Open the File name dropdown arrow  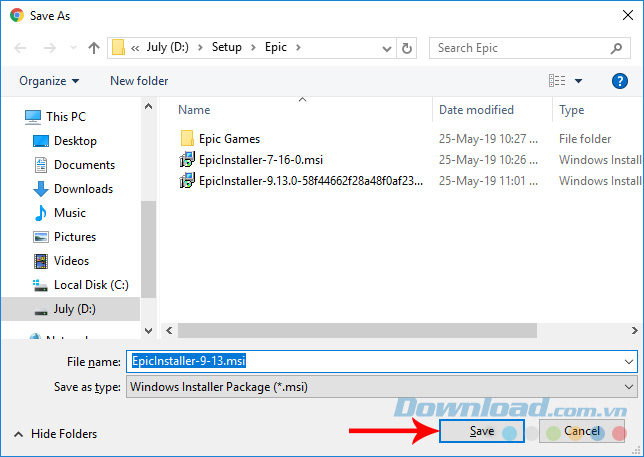(x=629, y=362)
